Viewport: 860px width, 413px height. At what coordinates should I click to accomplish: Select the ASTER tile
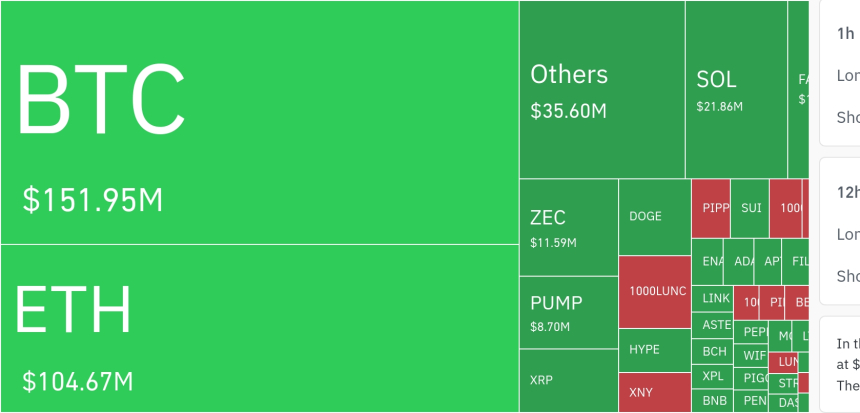[712, 325]
